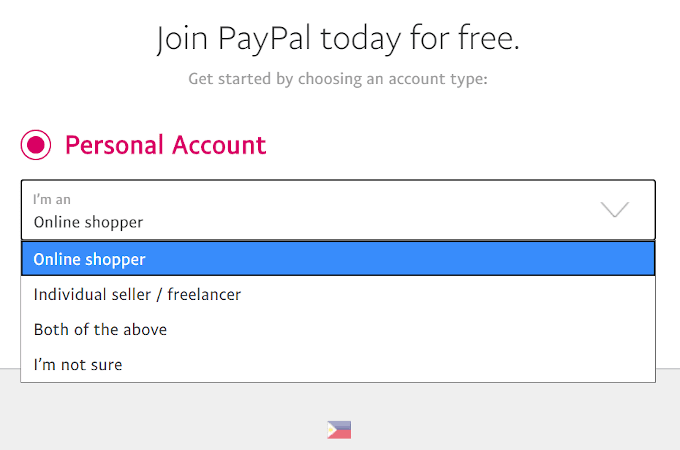Screen dimensions: 680x450
Task: Click the account type dropdown chevron arrow
Action: tap(614, 210)
